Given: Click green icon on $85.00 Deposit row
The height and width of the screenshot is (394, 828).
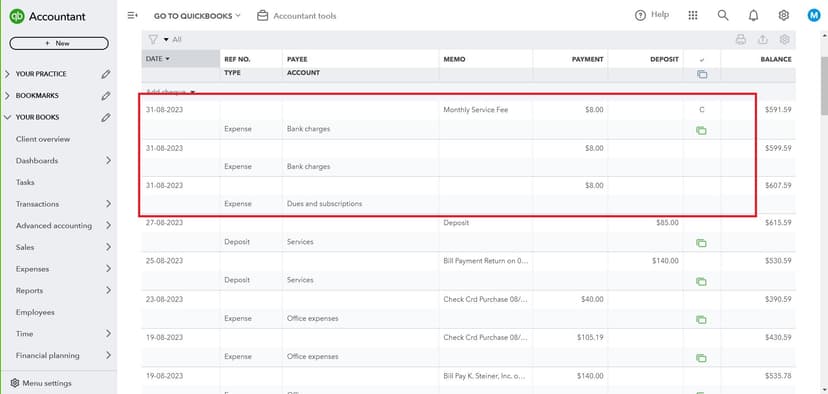Looking at the screenshot, I should [x=701, y=243].
